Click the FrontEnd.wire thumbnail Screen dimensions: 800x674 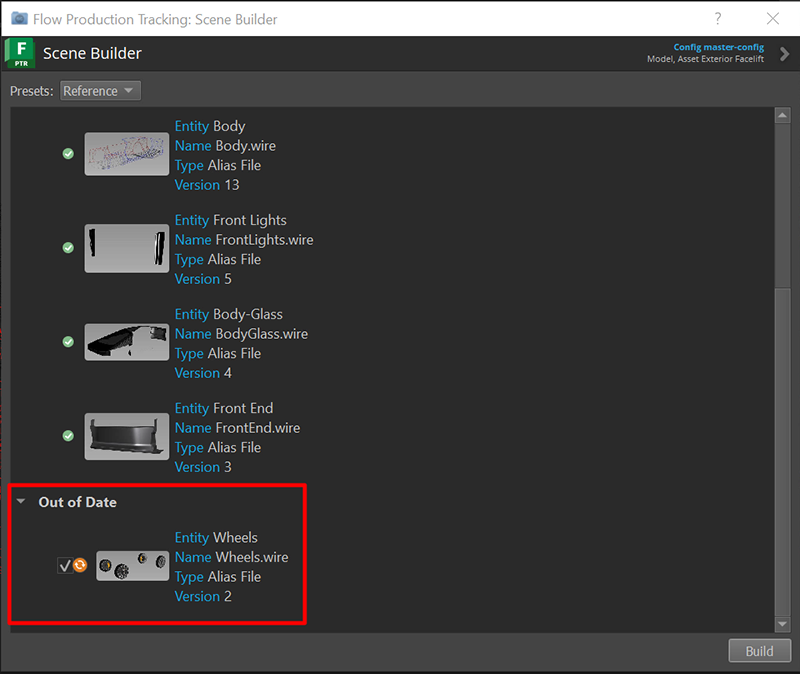pos(127,436)
